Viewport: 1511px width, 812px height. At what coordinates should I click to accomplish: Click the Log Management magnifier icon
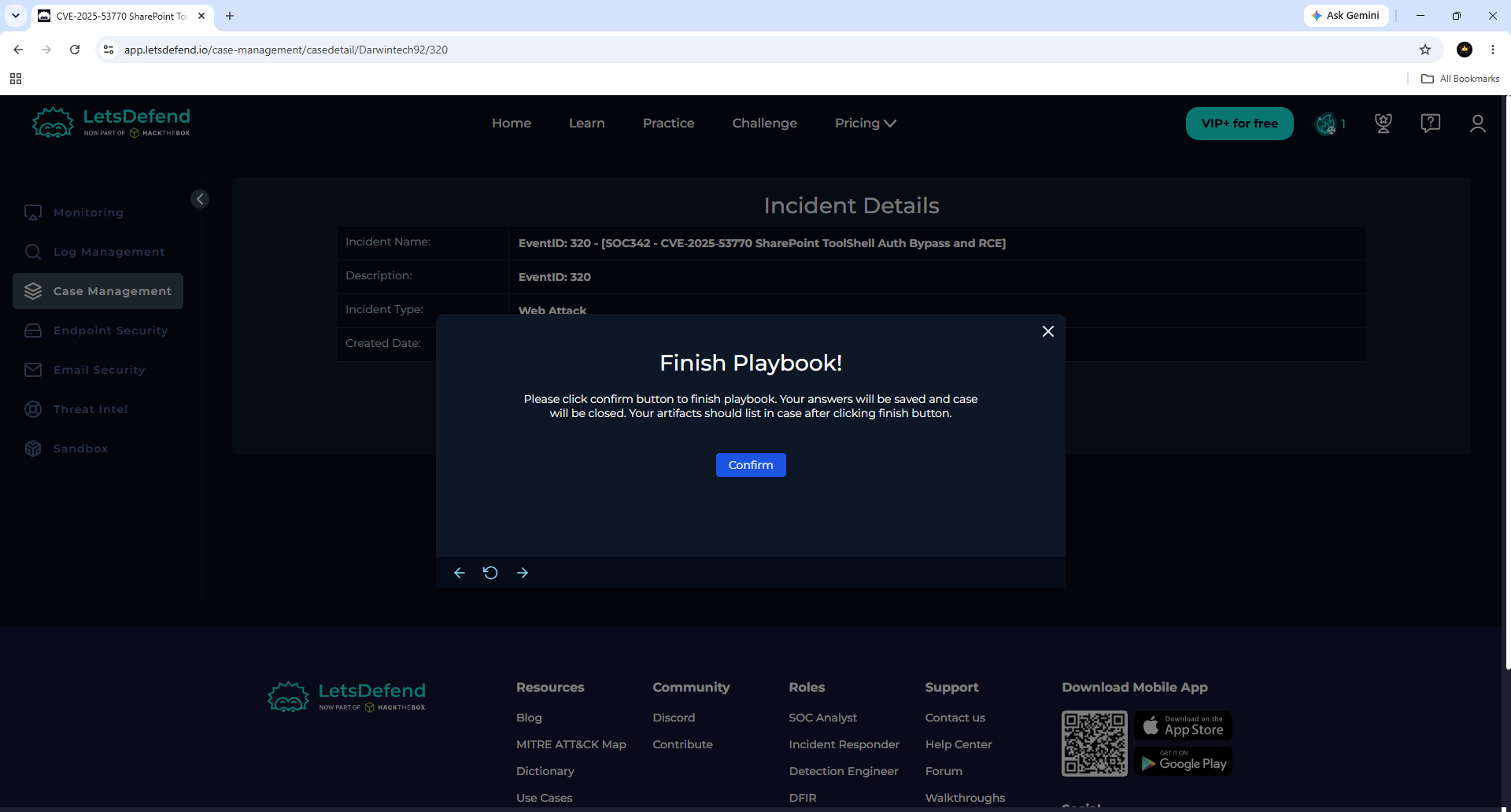(x=33, y=252)
